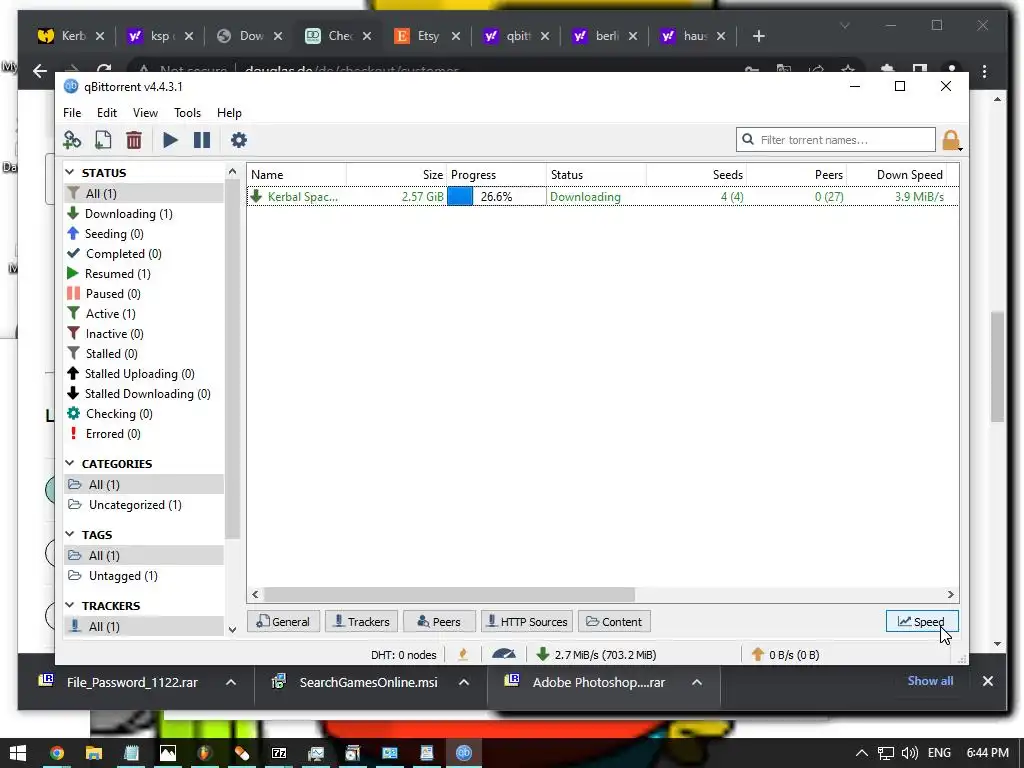Switch to the HTTP Sources tab
The image size is (1024, 768).
click(x=527, y=621)
